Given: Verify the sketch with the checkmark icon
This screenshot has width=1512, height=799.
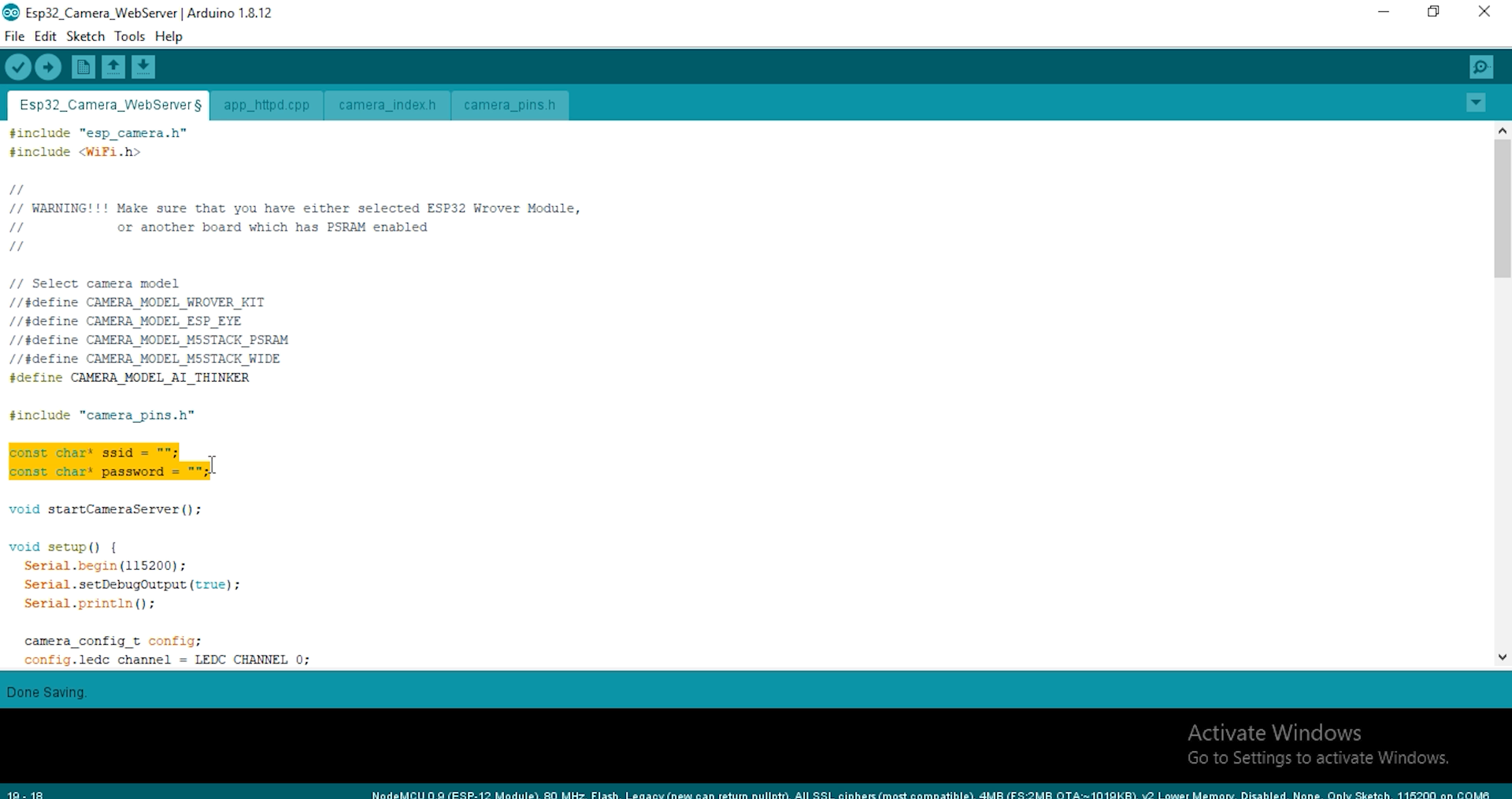Looking at the screenshot, I should pos(18,67).
